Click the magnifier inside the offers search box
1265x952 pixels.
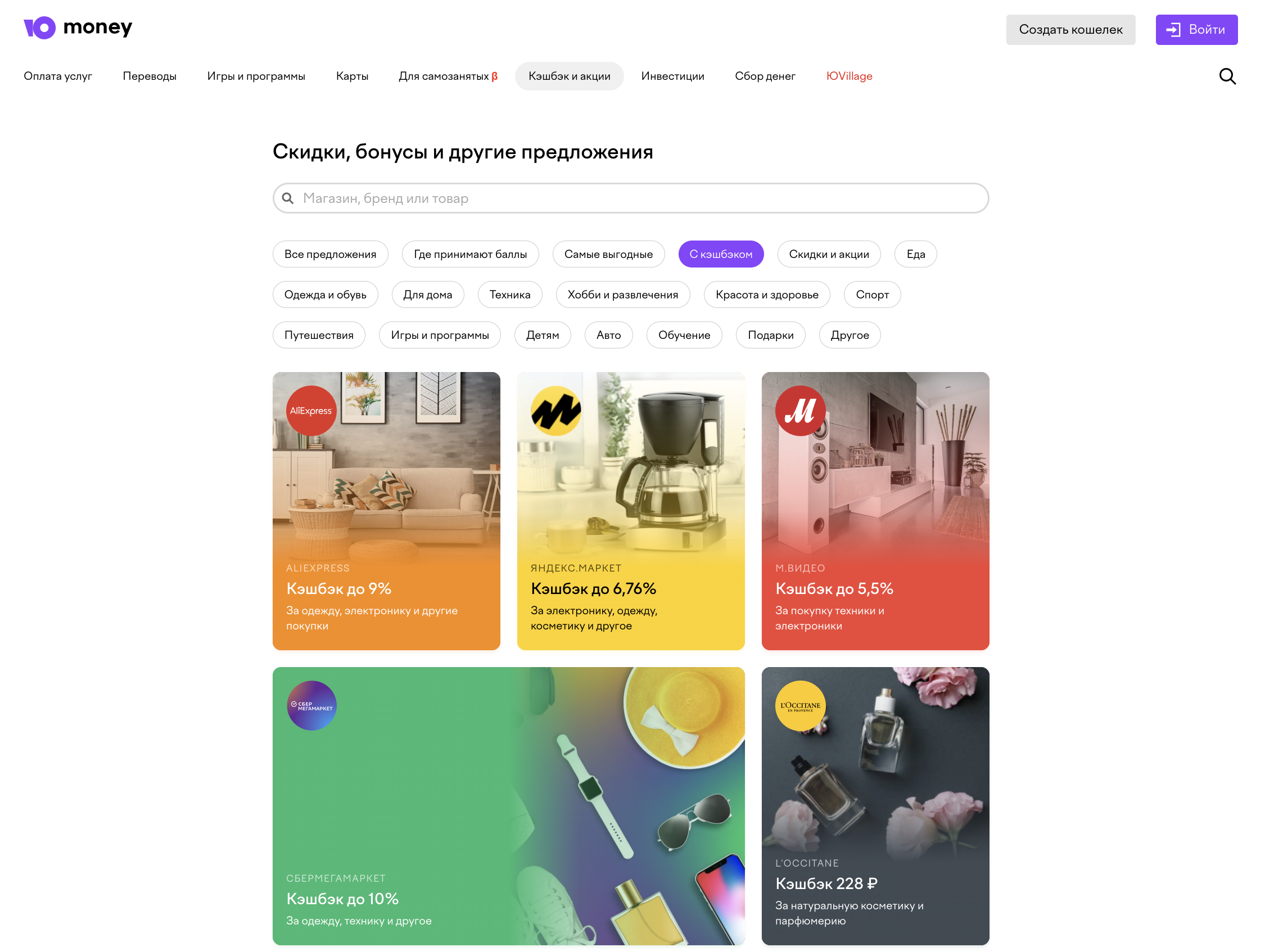pos(288,198)
